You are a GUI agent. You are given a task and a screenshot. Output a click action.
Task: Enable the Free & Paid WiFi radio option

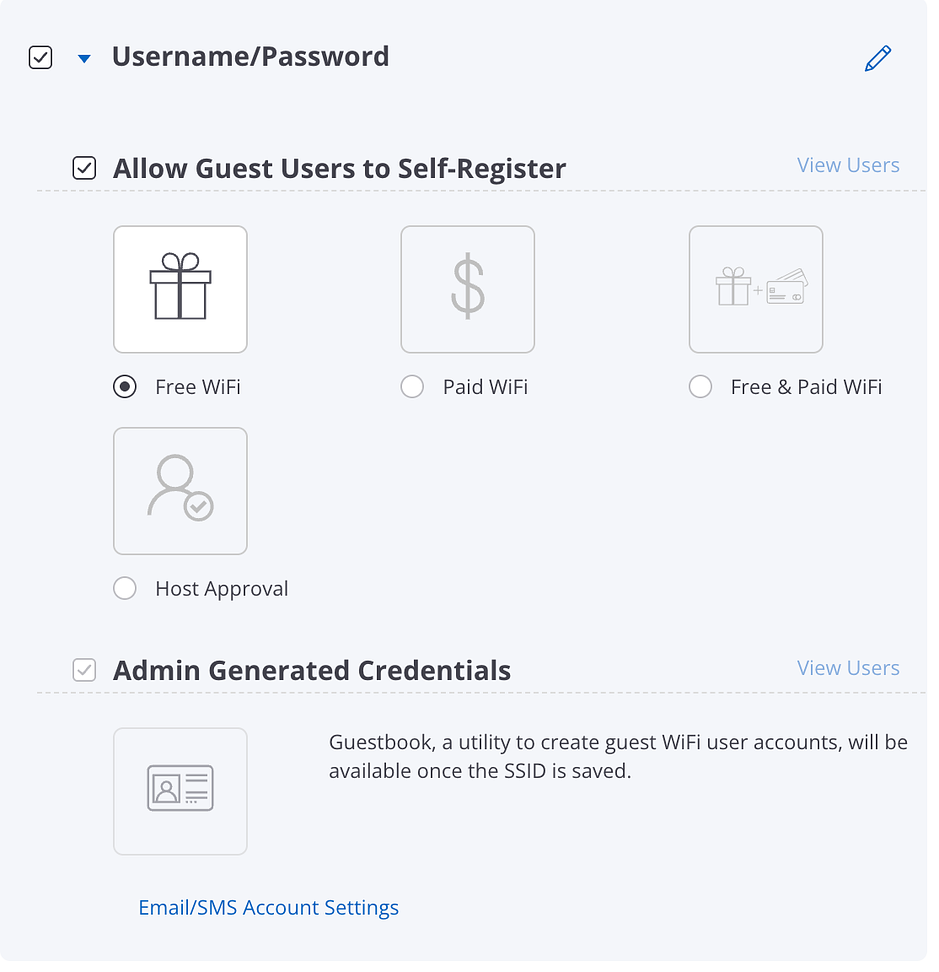700,387
